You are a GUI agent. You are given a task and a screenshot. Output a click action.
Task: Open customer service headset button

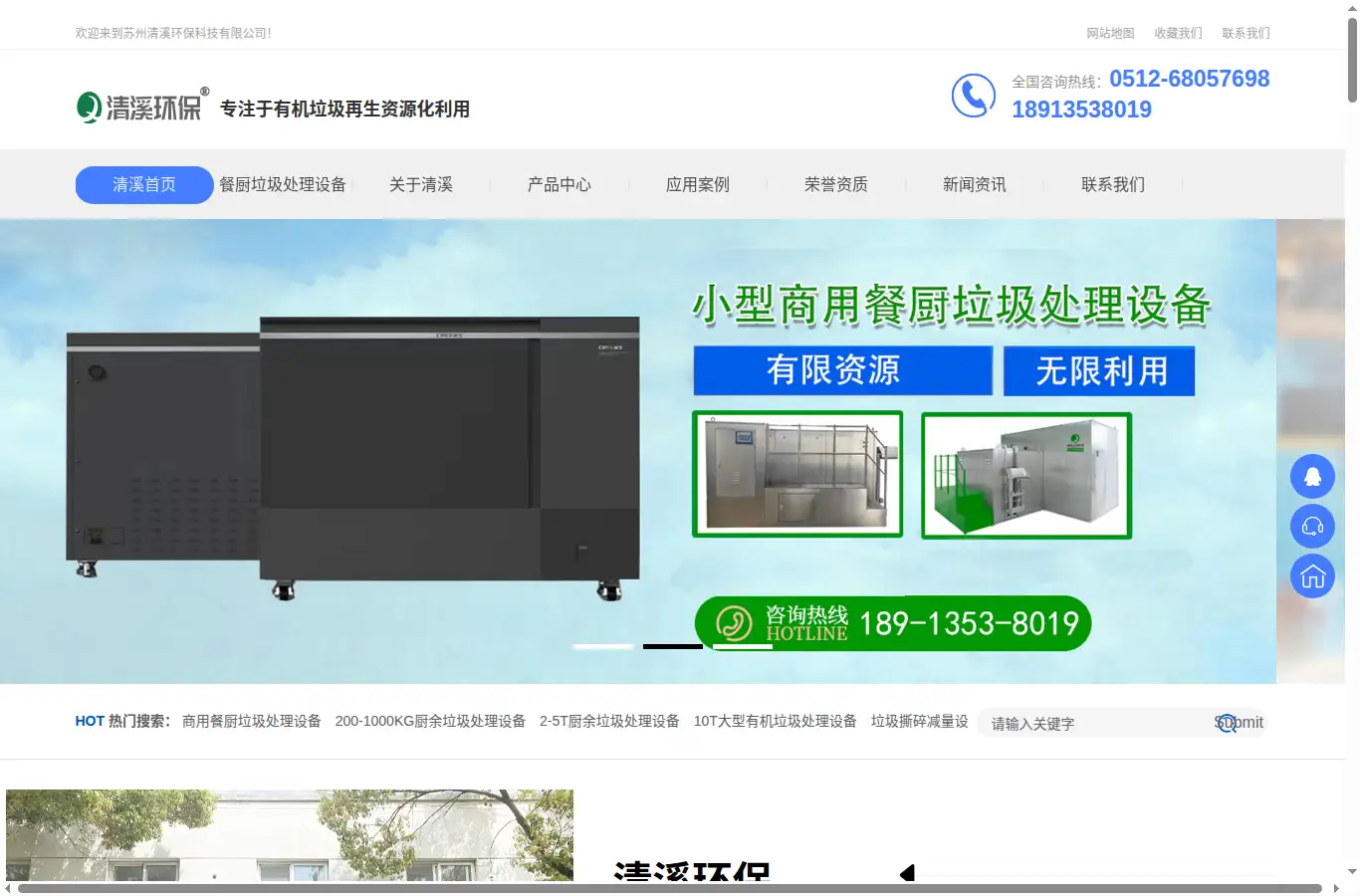click(x=1312, y=527)
